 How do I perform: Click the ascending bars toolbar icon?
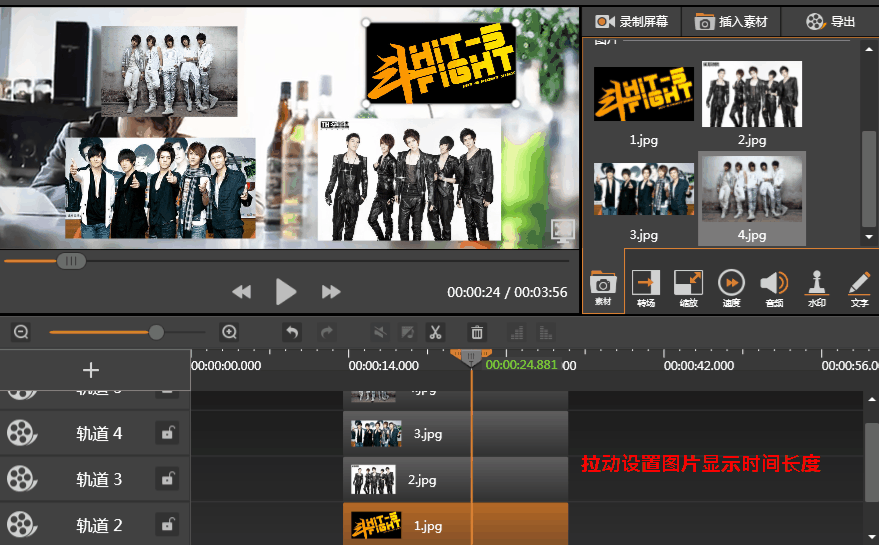pos(517,332)
